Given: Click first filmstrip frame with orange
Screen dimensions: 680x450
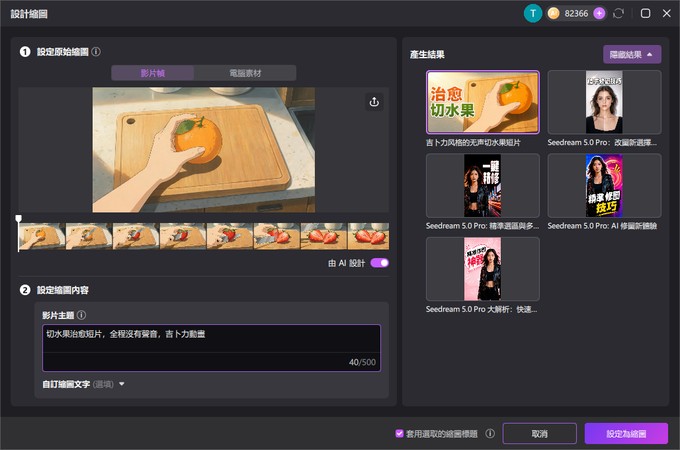Looking at the screenshot, I should [42, 236].
